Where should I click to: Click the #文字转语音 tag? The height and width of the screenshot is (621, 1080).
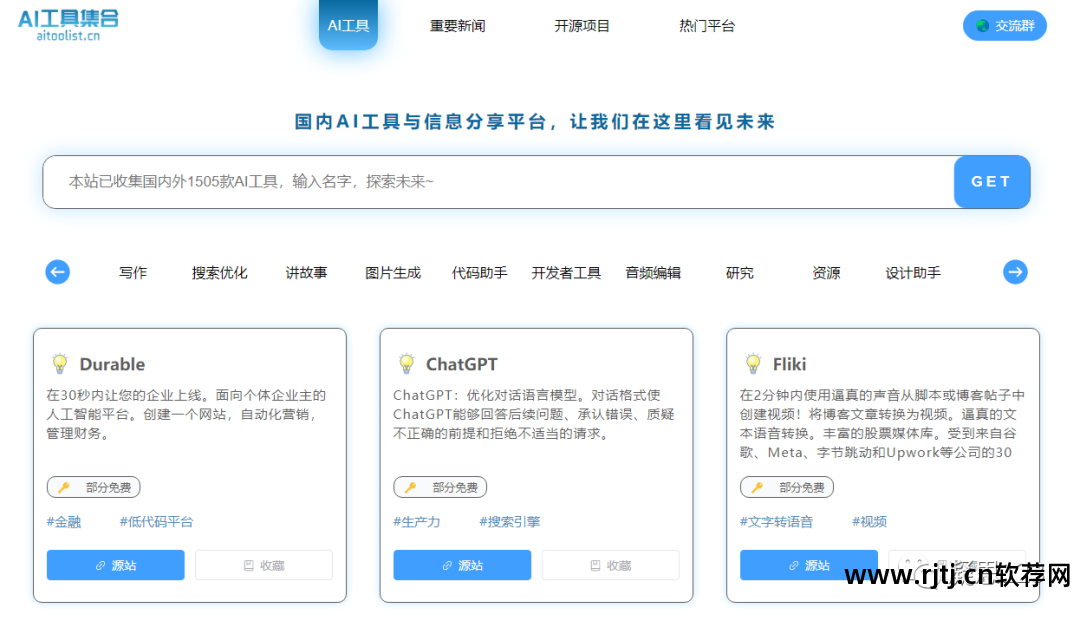[776, 522]
